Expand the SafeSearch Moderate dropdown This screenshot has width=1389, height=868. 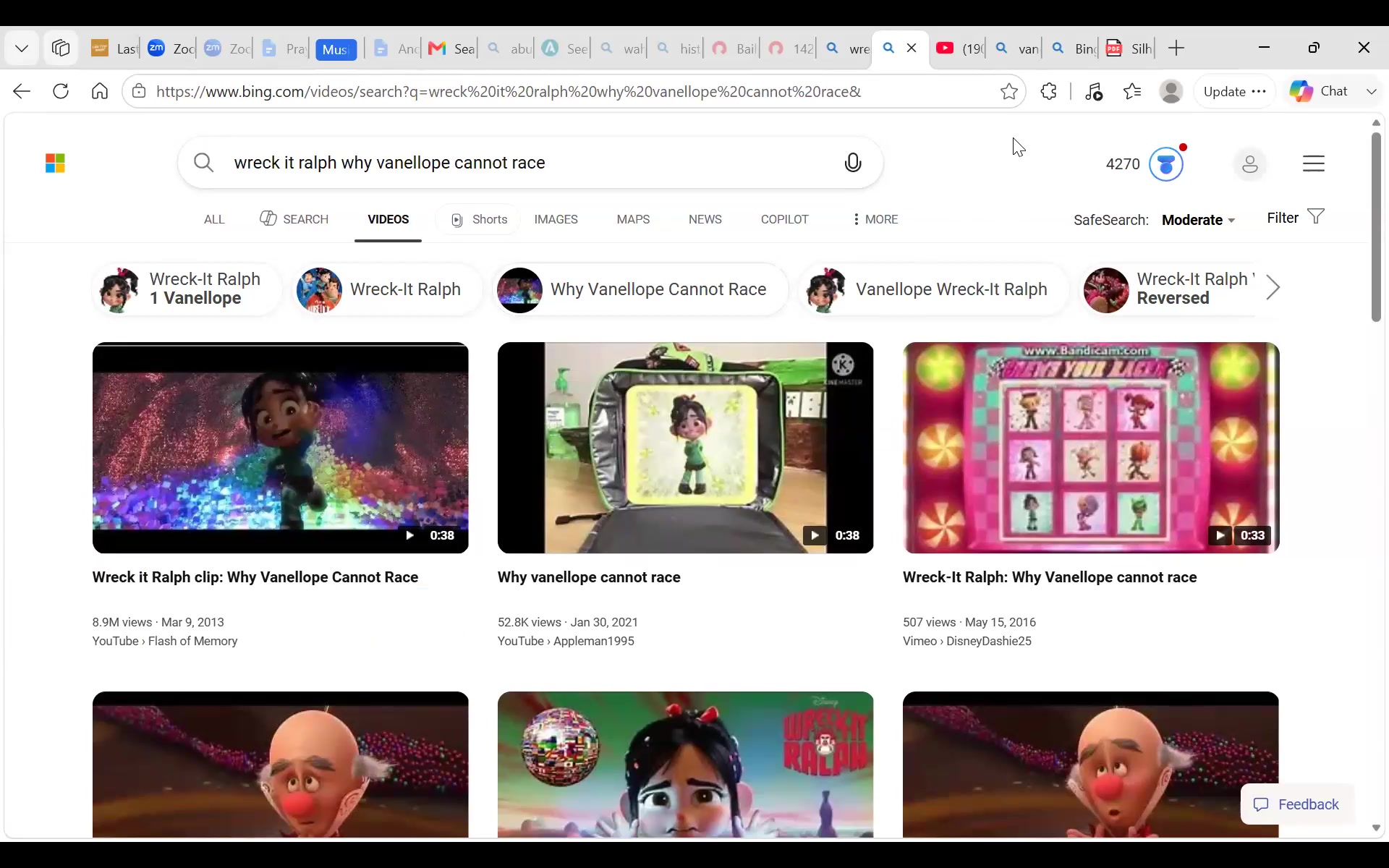[1199, 220]
